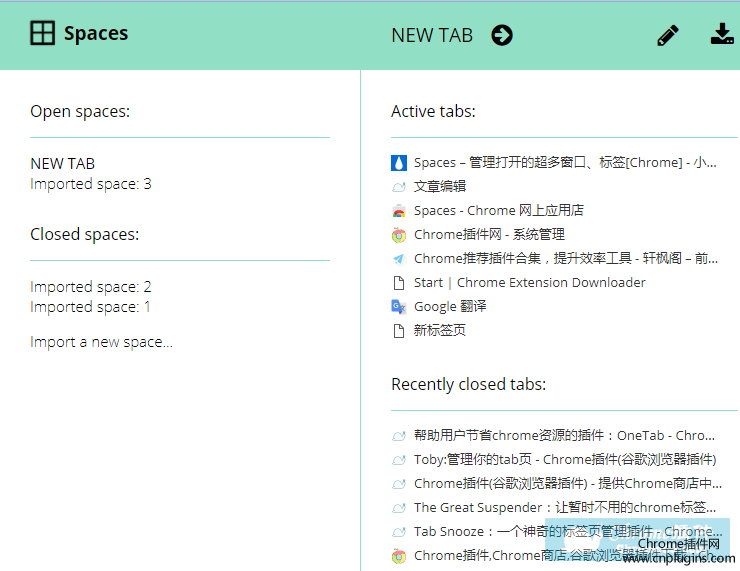Image resolution: width=740 pixels, height=571 pixels.
Task: Click the page icon beside 新标签页
Action: click(x=399, y=331)
